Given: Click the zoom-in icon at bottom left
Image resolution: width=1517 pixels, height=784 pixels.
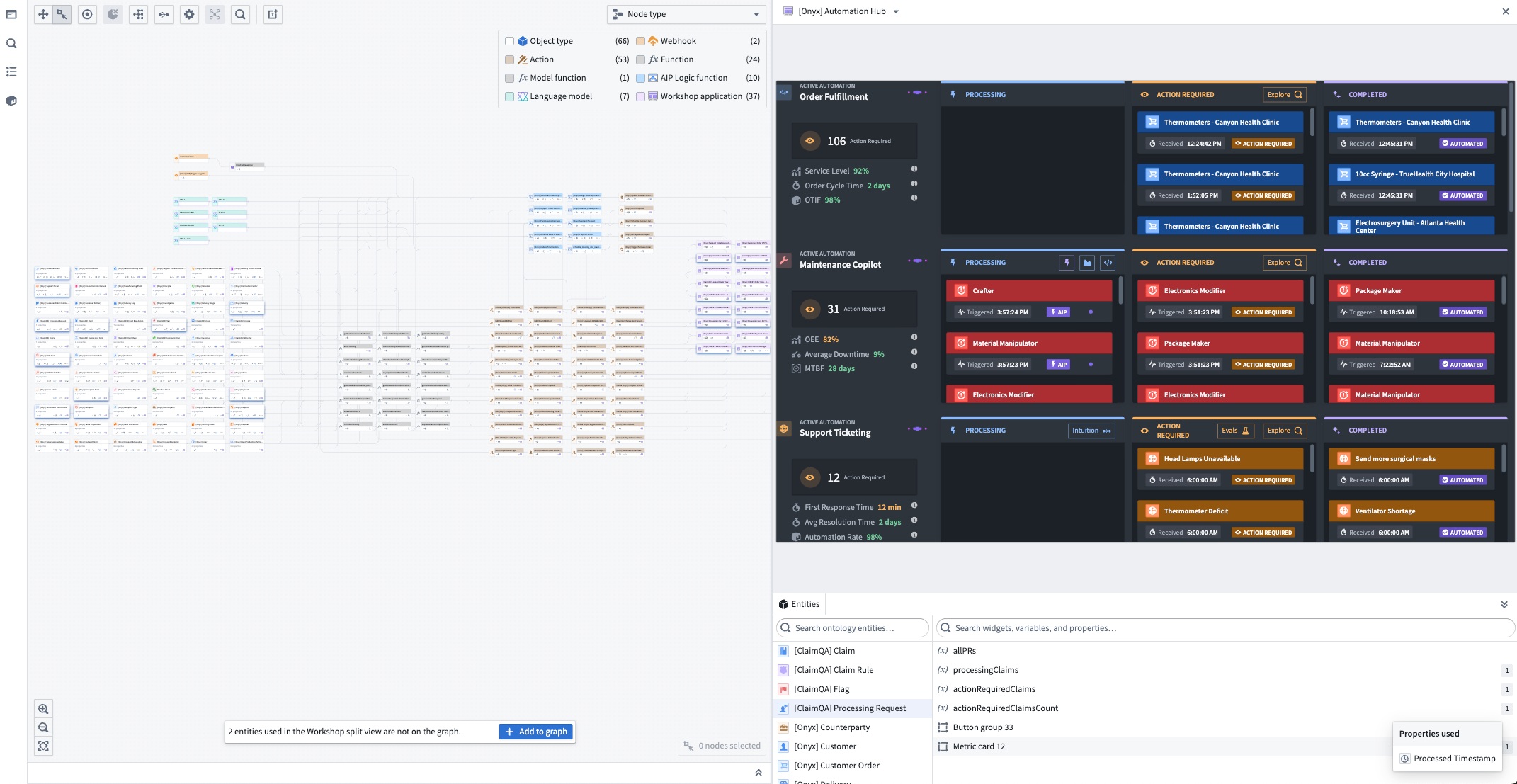Looking at the screenshot, I should coord(43,708).
